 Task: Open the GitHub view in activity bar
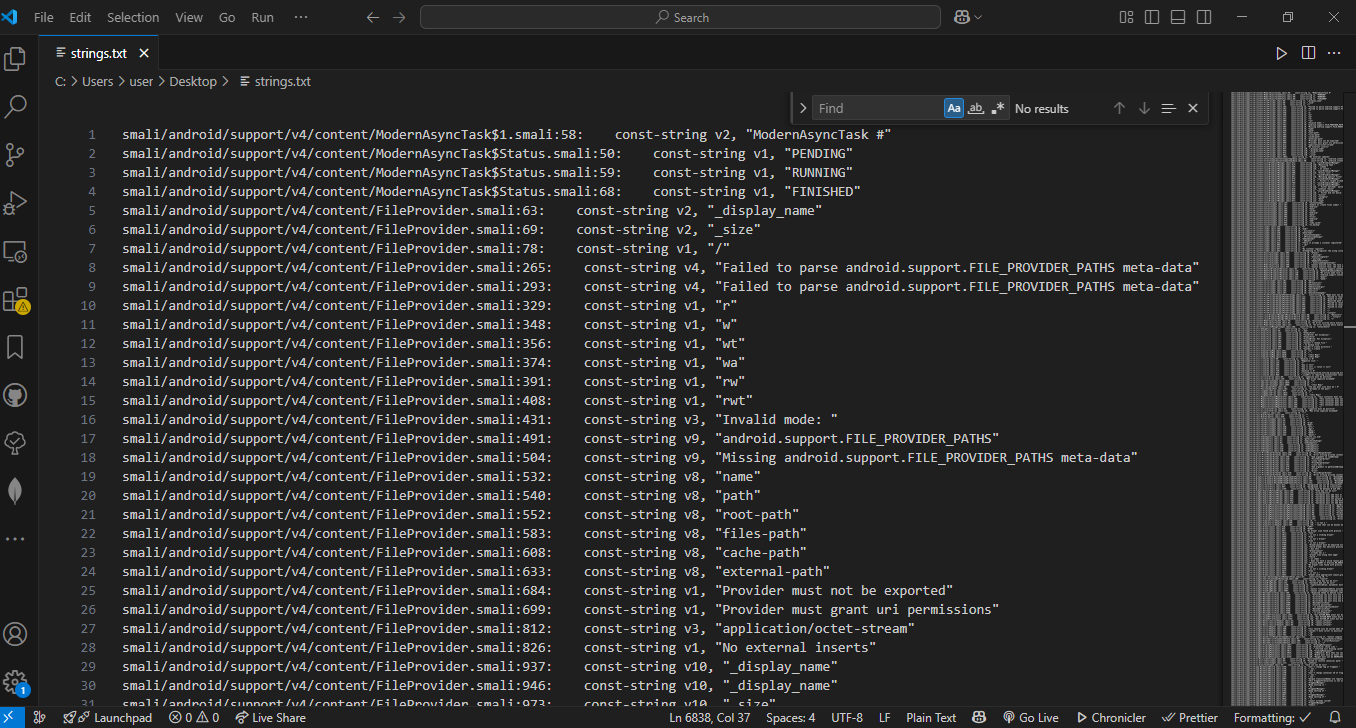click(15, 394)
